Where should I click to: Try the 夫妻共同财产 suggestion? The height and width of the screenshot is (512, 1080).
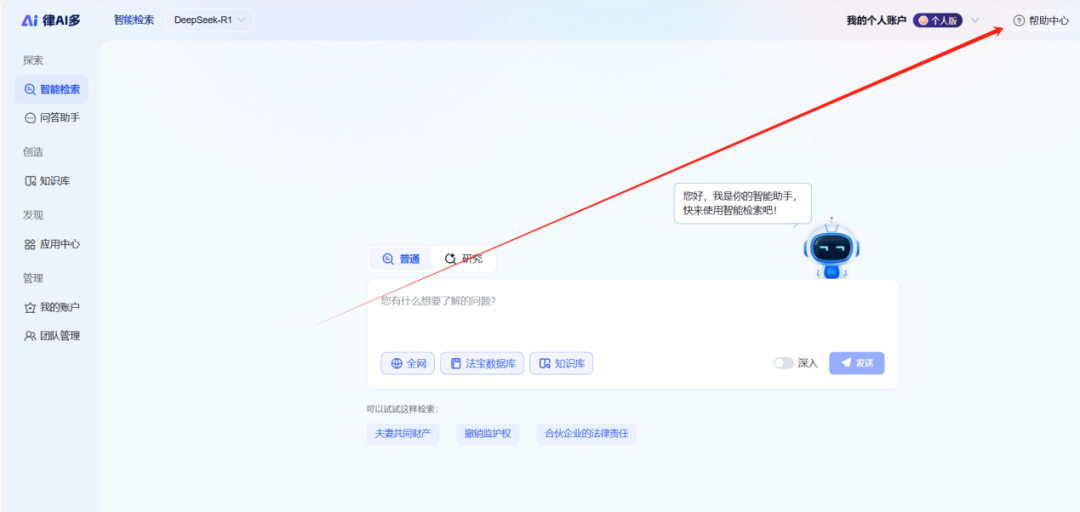(402, 434)
